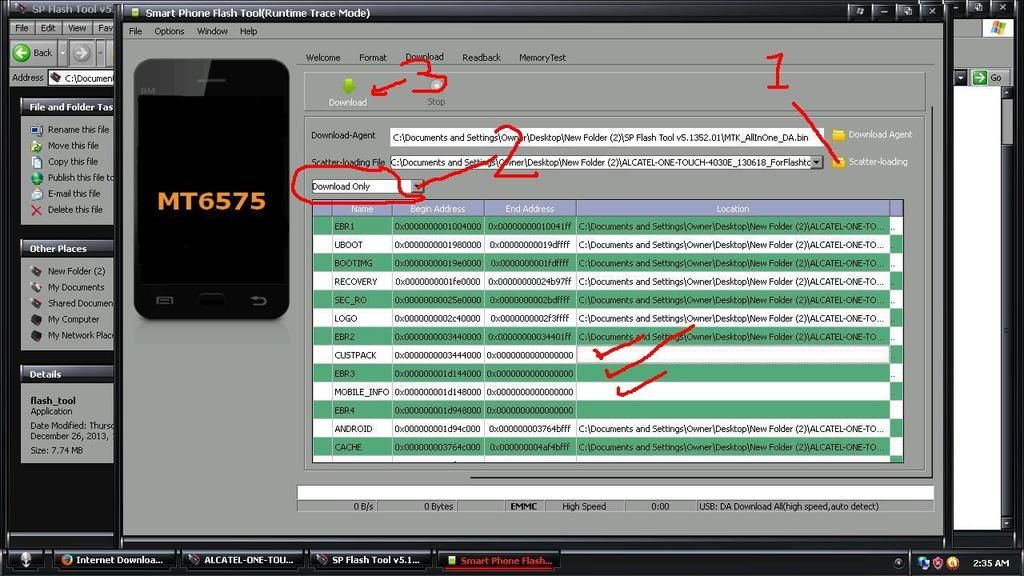The height and width of the screenshot is (576, 1024).
Task: Click the Download-Agent file path field
Action: tap(607, 137)
